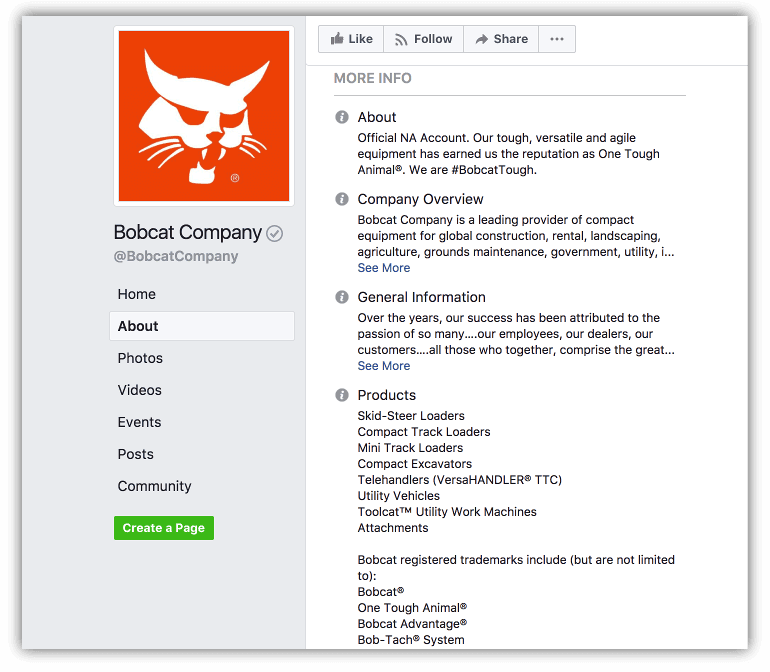Follow the Bobcat Company page
This screenshot has height=672, width=770.
(423, 39)
